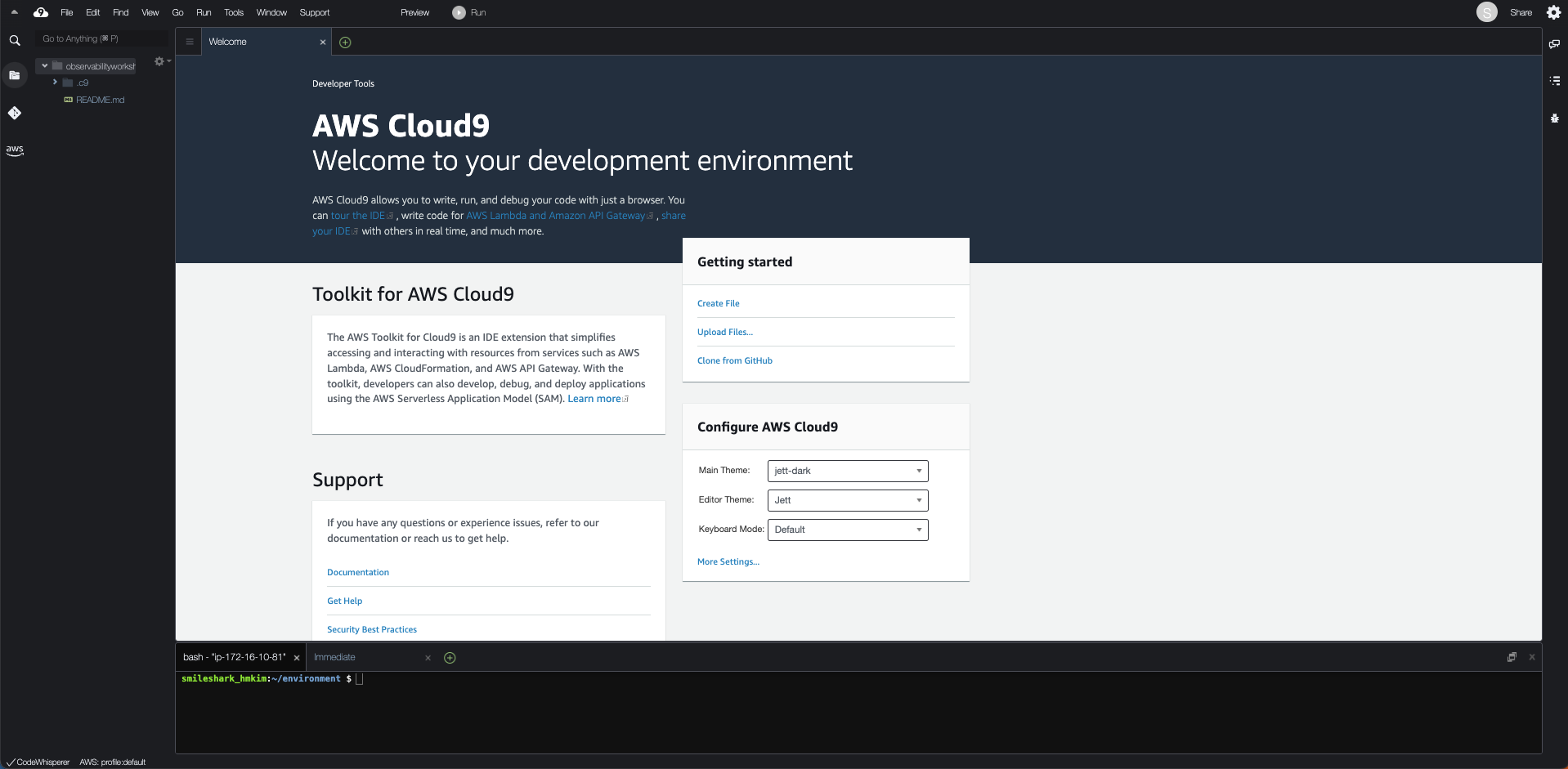1568x769 pixels.
Task: Open the Collaborate panel icon on right sidebar
Action: (x=1554, y=44)
